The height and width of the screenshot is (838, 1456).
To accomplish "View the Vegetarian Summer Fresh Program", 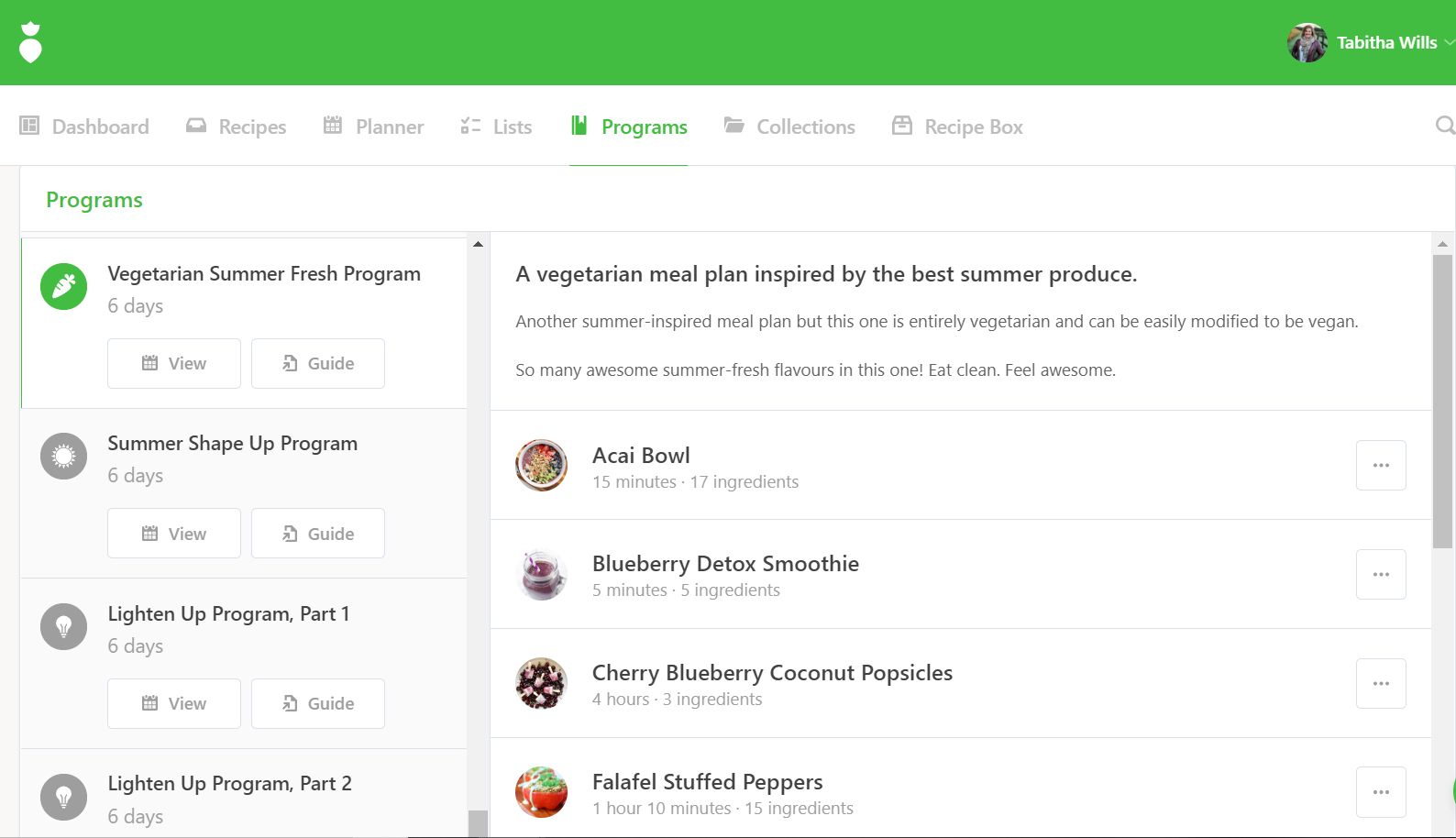I will pos(174,364).
